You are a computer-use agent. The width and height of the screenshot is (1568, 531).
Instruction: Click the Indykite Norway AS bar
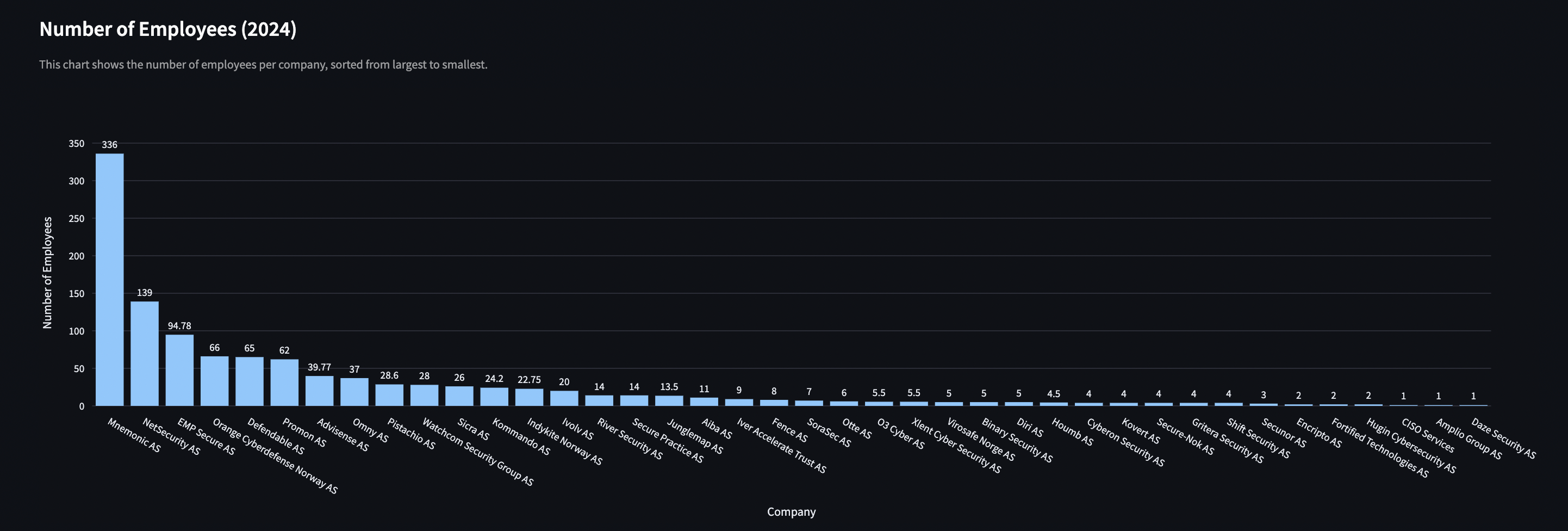point(529,398)
